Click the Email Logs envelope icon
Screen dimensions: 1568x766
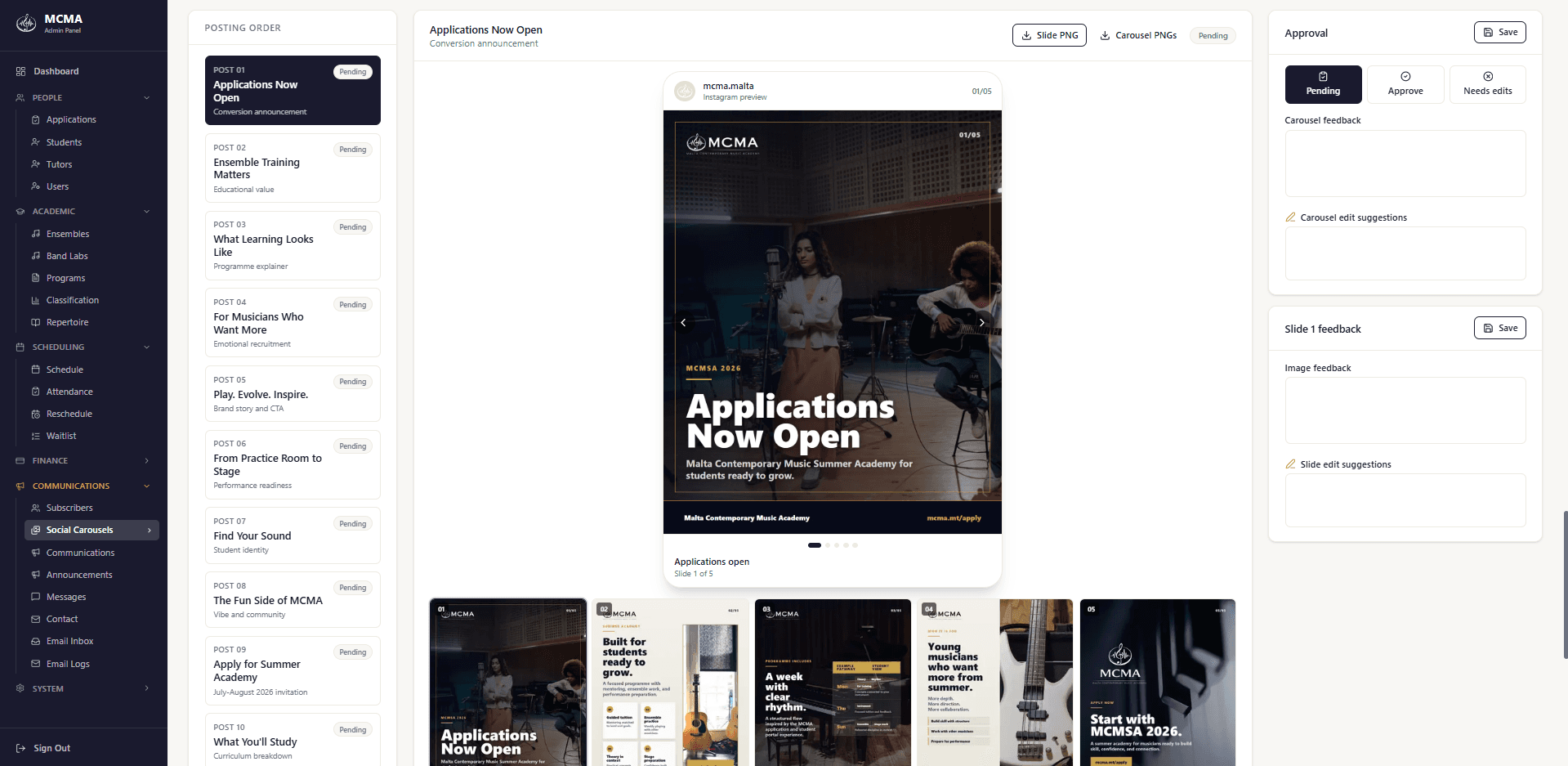click(x=35, y=664)
